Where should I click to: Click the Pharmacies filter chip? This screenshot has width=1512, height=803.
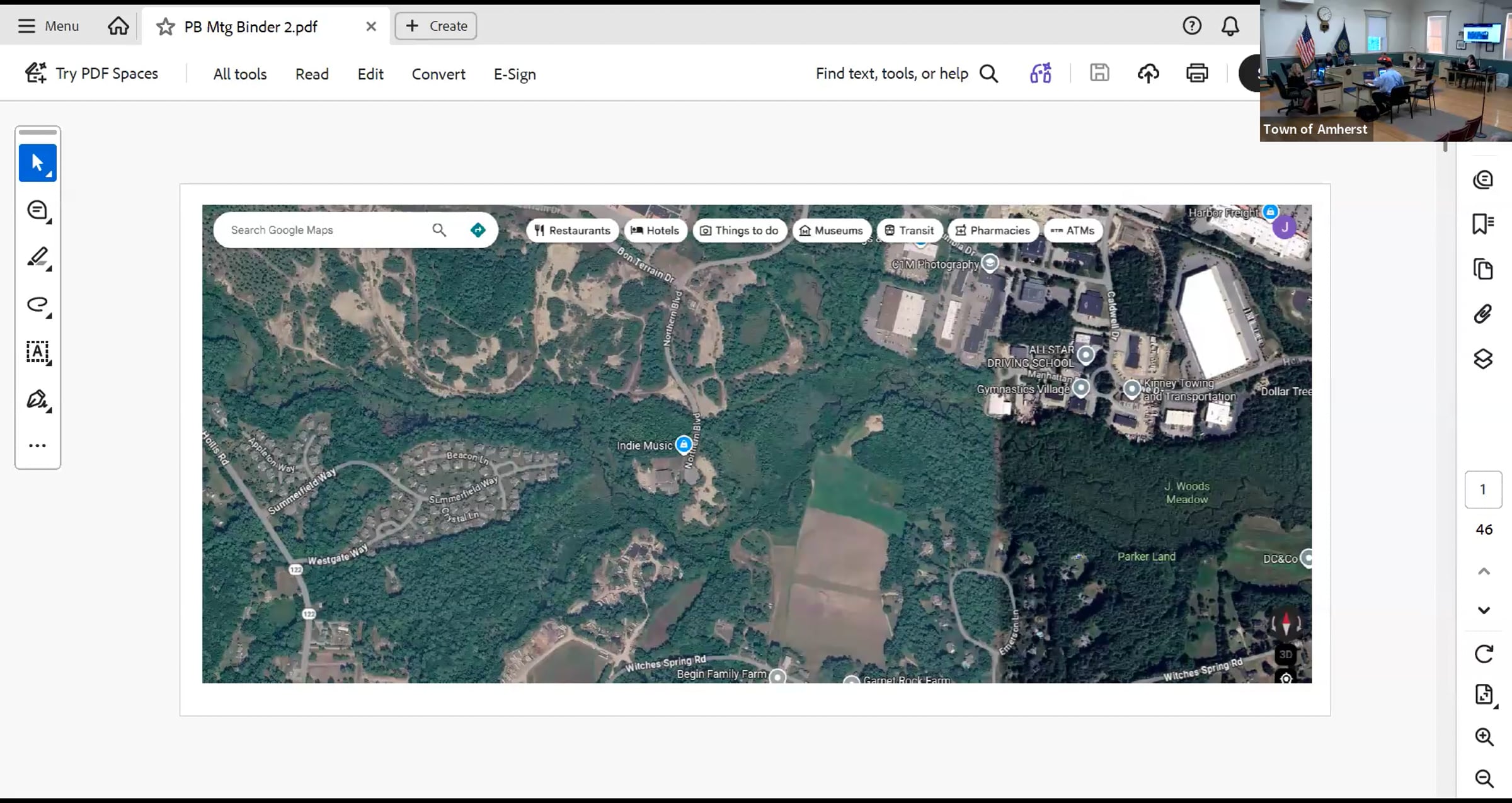pyautogui.click(x=993, y=231)
